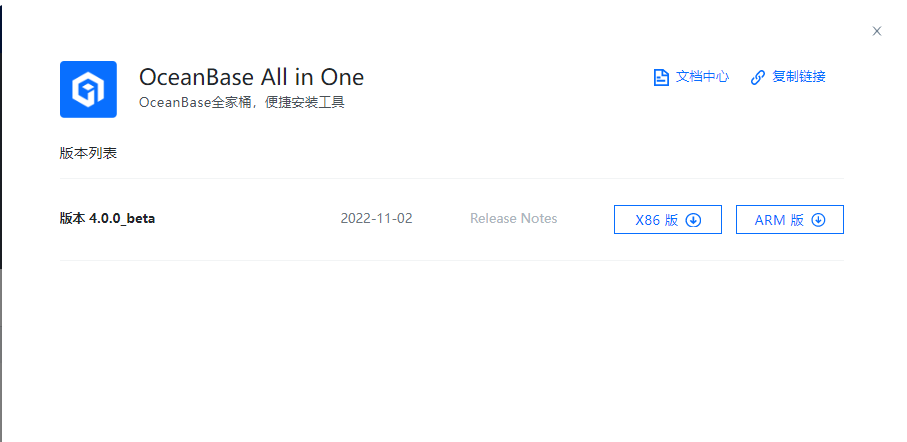The width and height of the screenshot is (907, 442).
Task: Open Release Notes for version 4.0.0_beta
Action: point(513,219)
